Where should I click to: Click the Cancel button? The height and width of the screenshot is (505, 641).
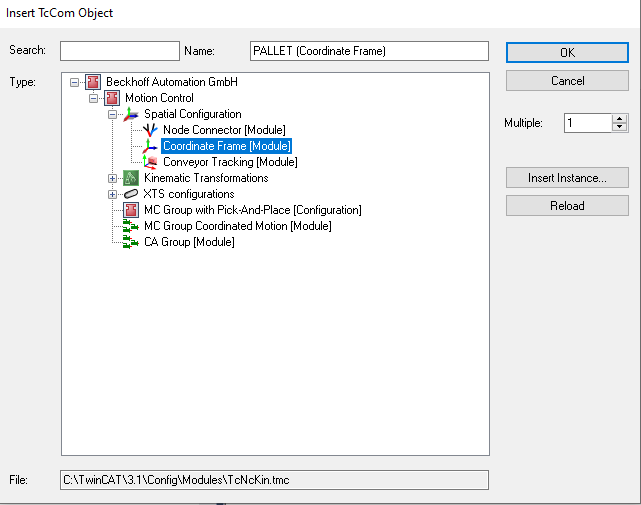[x=567, y=81]
